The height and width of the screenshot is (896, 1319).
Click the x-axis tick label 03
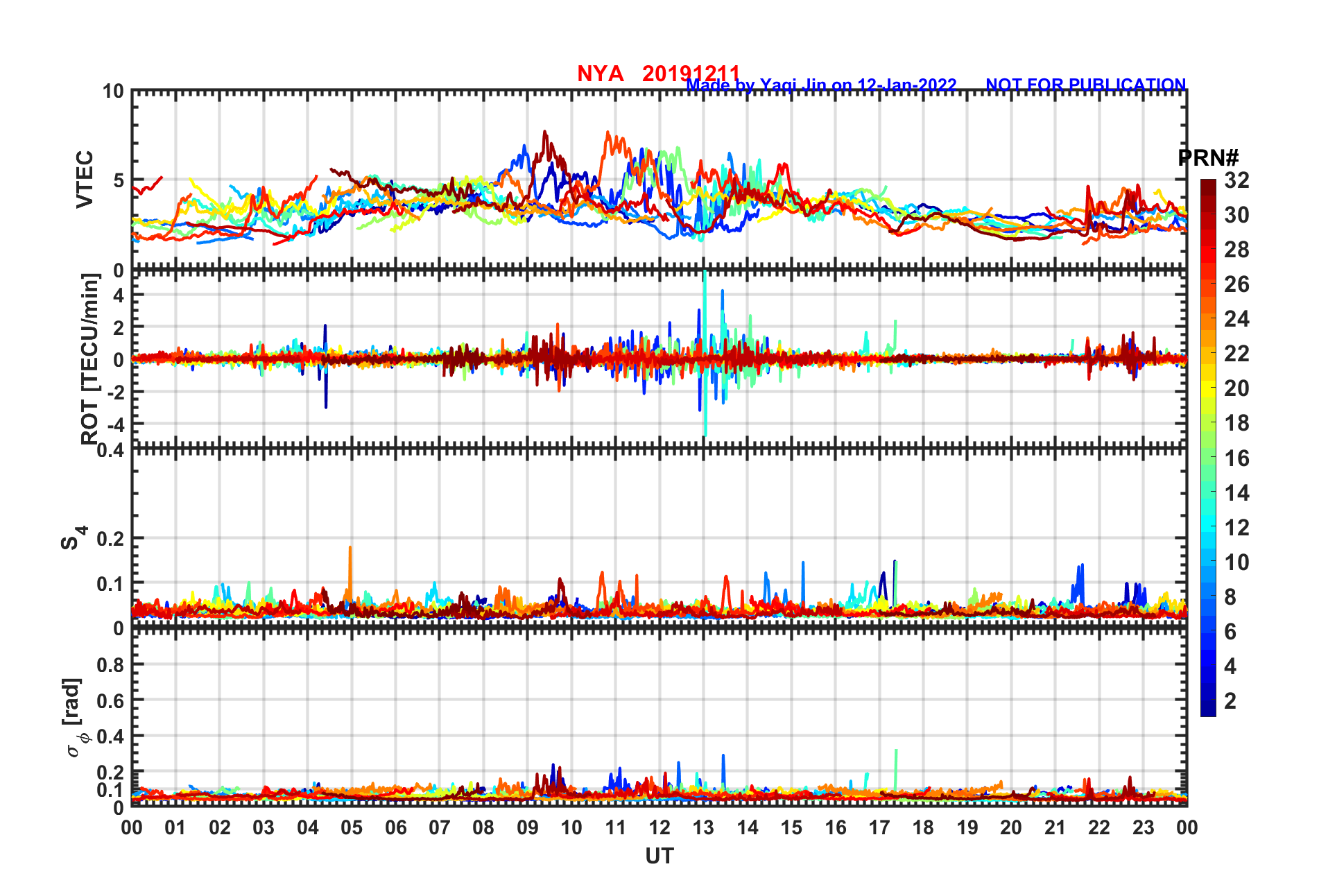pyautogui.click(x=264, y=827)
